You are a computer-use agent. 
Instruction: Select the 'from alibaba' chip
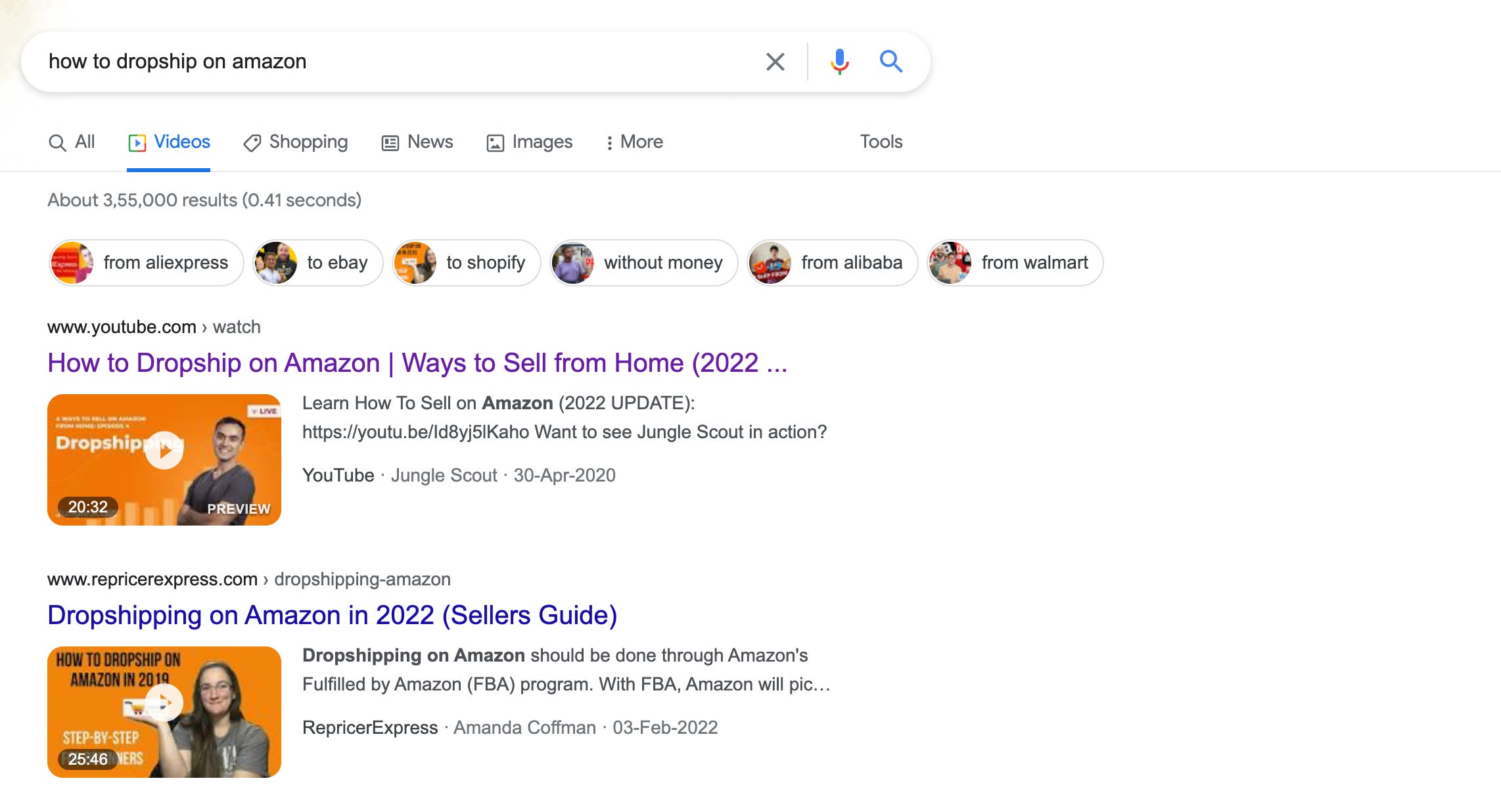(x=832, y=263)
